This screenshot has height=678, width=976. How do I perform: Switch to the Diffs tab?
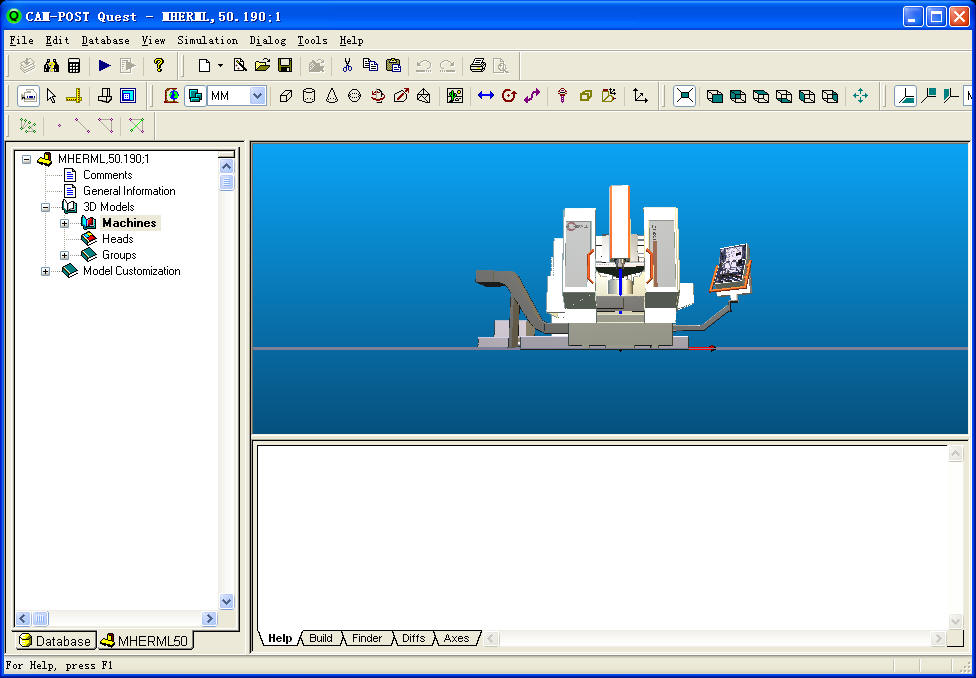[x=414, y=638]
